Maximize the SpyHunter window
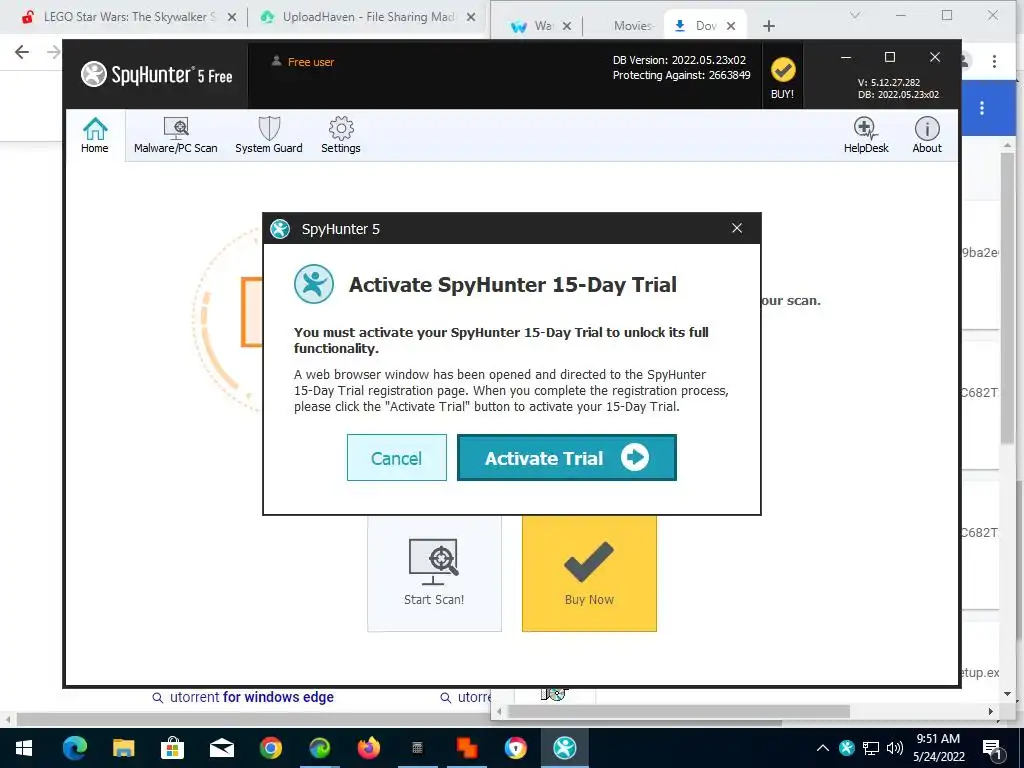The width and height of the screenshot is (1024, 768). click(889, 57)
